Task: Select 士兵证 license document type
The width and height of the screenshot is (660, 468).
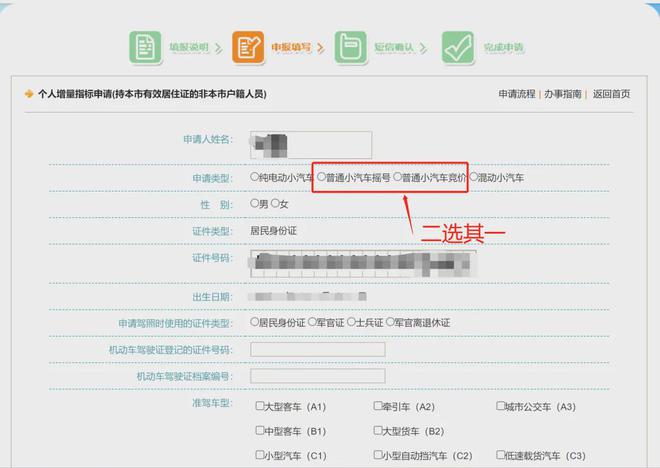Action: tap(351, 322)
